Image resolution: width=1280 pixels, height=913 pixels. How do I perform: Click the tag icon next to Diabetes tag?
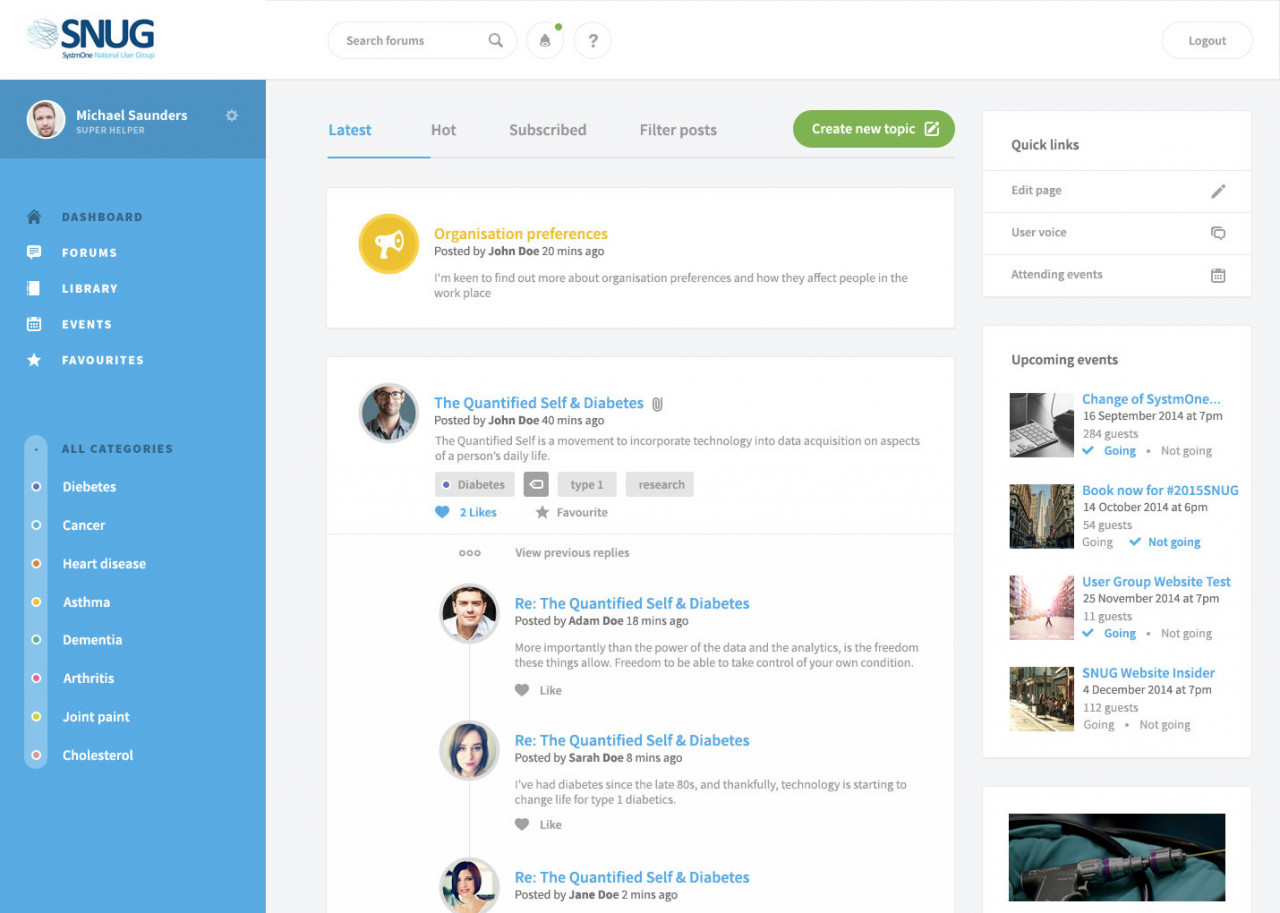536,484
